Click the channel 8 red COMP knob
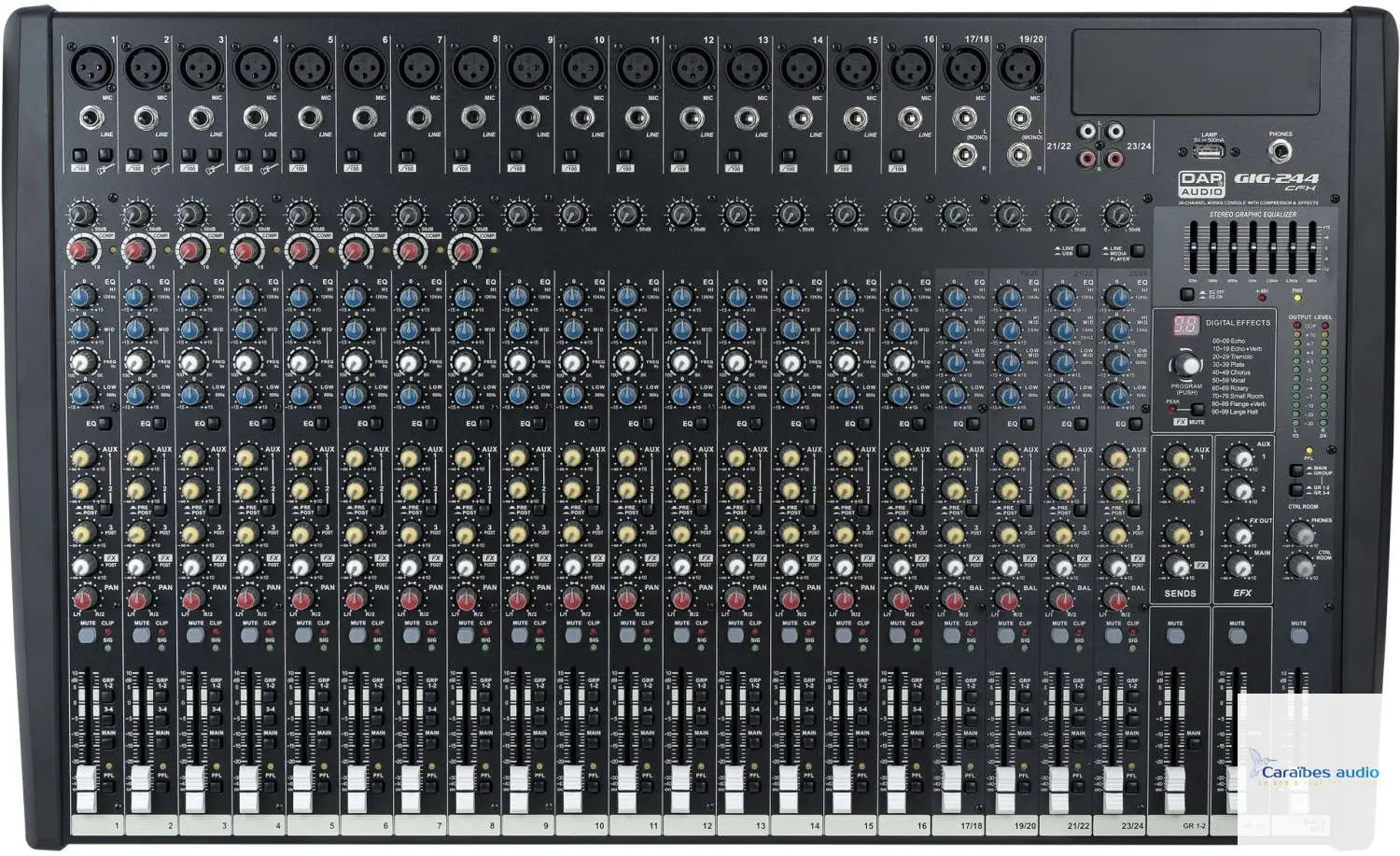1400x856 pixels. [x=464, y=250]
